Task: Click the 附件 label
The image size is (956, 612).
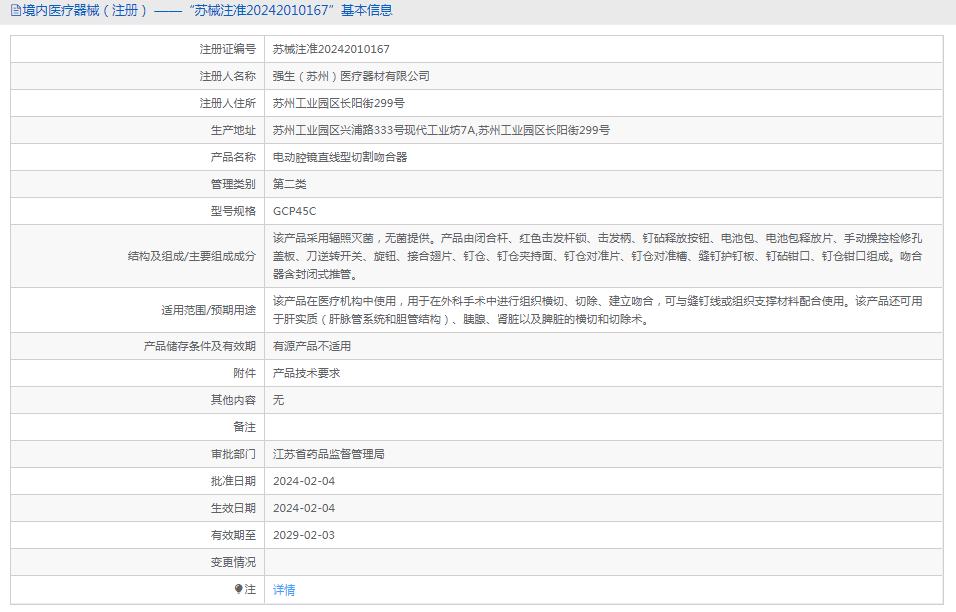Action: [244, 373]
